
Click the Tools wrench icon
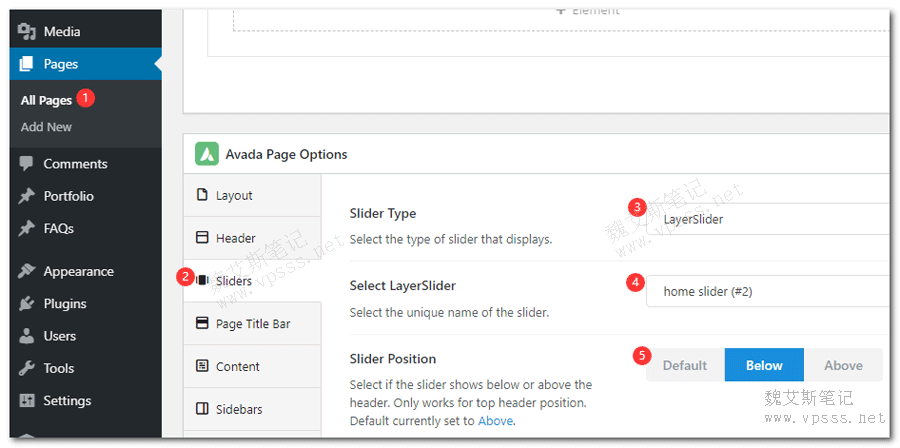[27, 368]
